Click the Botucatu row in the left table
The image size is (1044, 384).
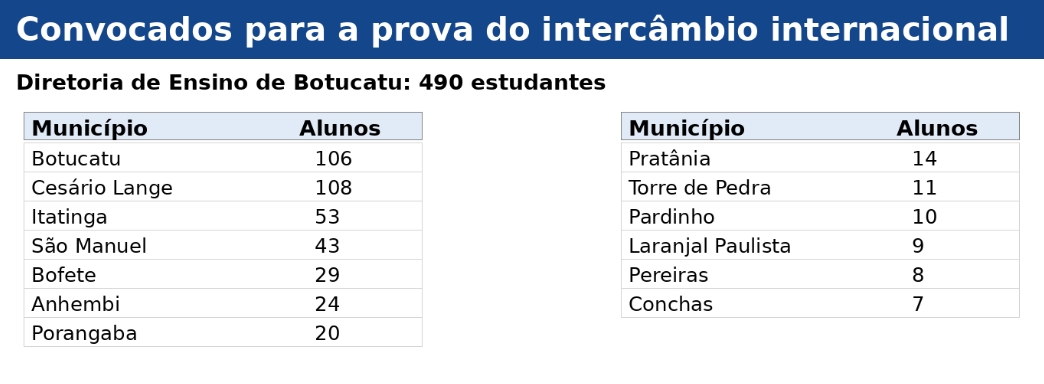pos(223,158)
